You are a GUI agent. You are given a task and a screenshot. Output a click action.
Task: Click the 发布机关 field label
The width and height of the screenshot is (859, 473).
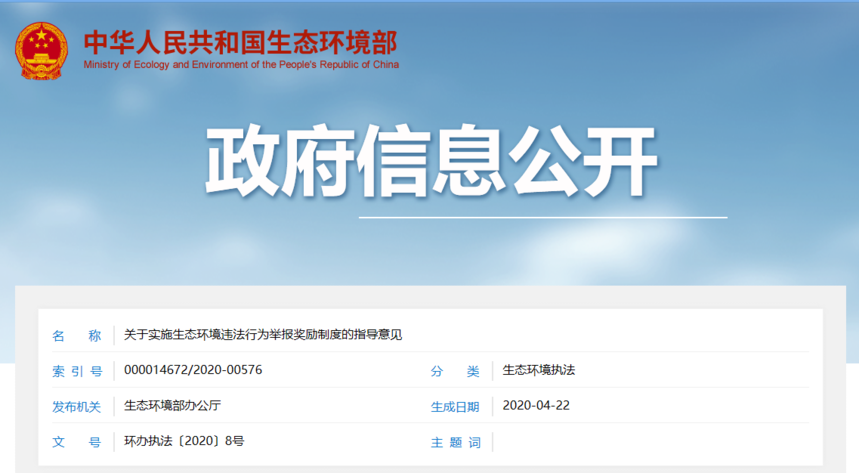(77, 407)
